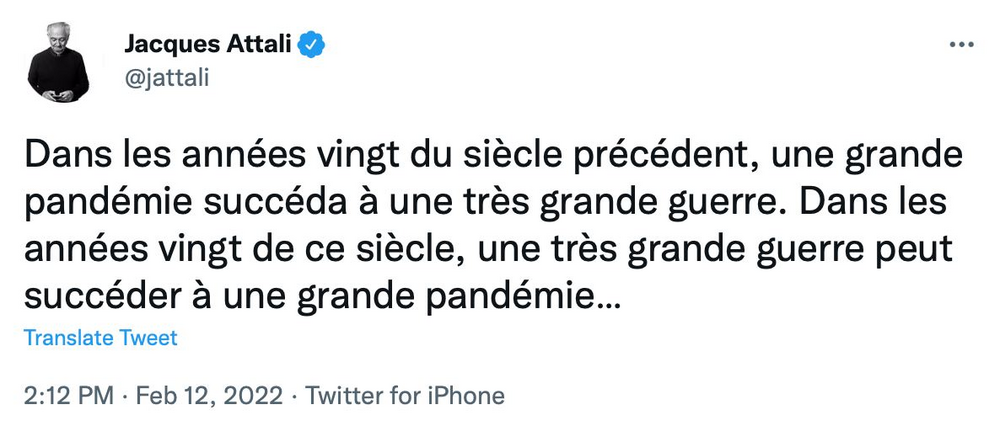The width and height of the screenshot is (1000, 426).
Task: Click the Feb 12 date text
Action: (x=170, y=395)
